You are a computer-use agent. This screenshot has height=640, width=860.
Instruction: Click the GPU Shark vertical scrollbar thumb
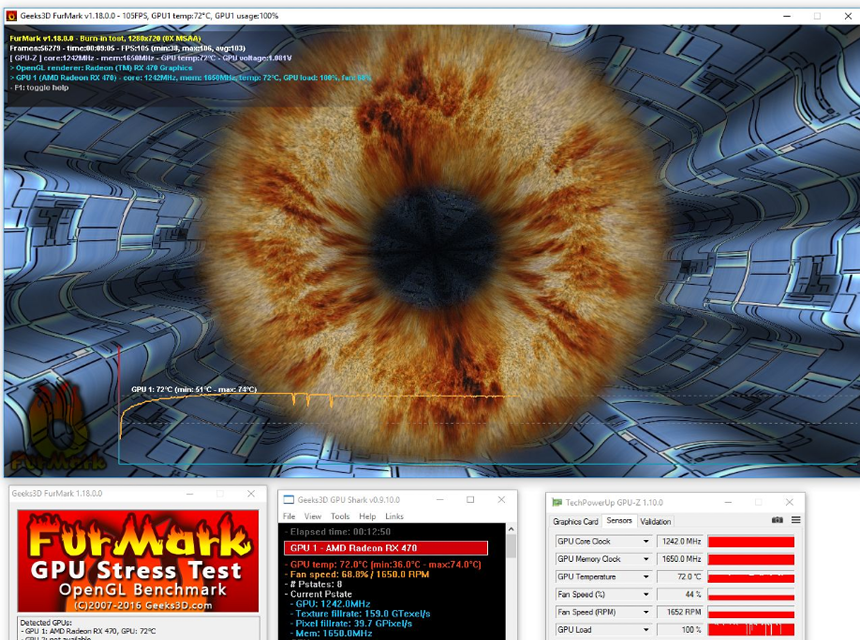click(511, 546)
